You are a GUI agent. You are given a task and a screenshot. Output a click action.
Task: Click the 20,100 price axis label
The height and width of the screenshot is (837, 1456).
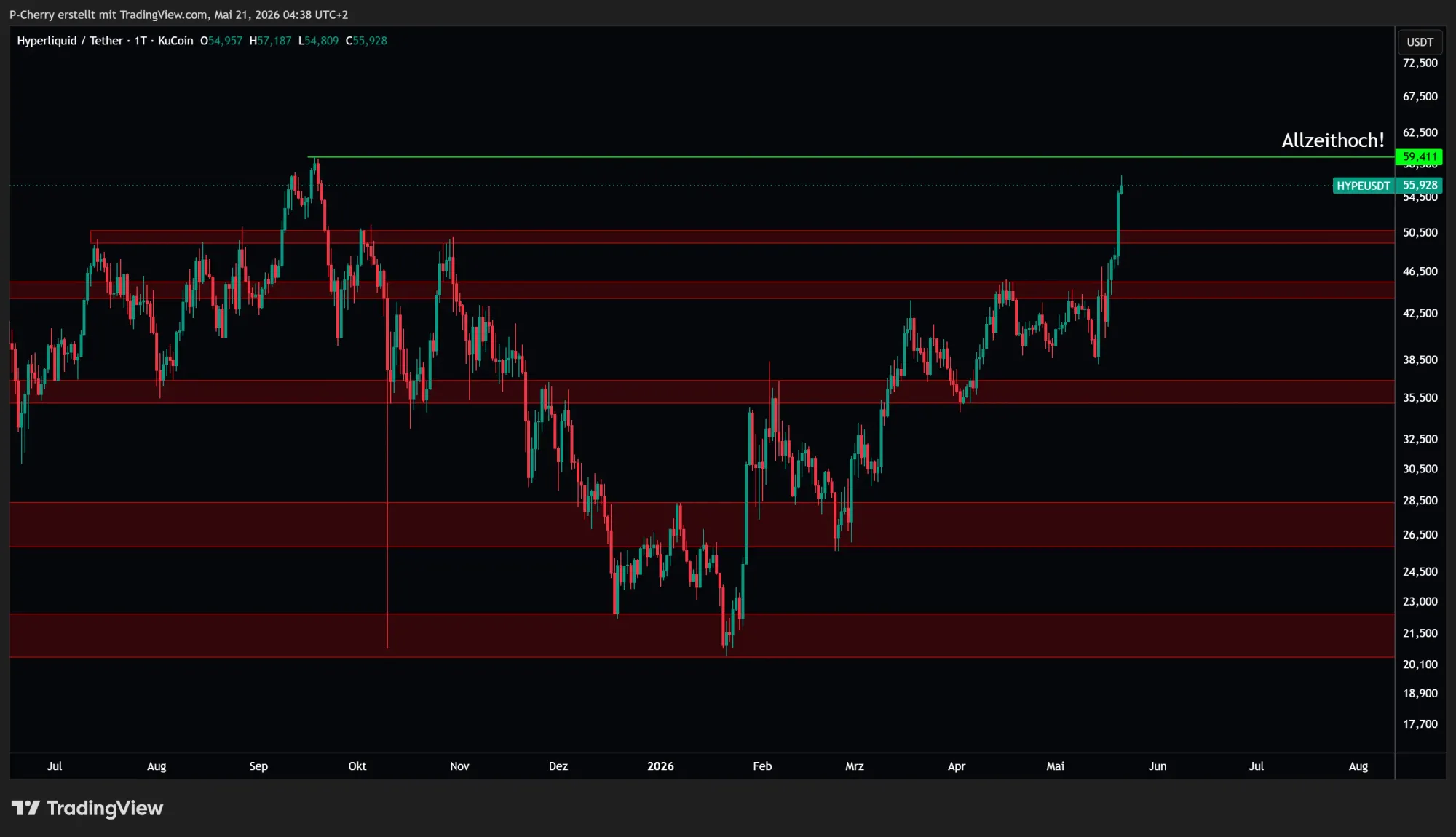coord(1420,665)
